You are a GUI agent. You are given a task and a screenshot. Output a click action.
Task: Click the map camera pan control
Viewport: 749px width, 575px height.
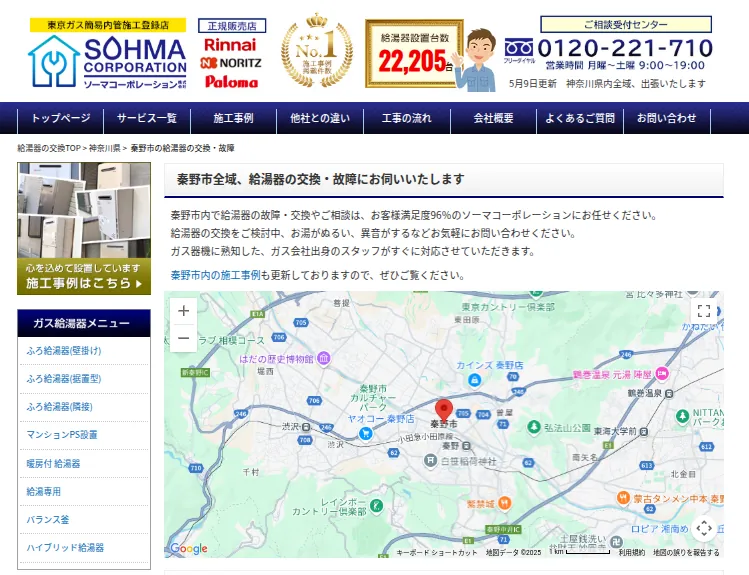coord(704,528)
